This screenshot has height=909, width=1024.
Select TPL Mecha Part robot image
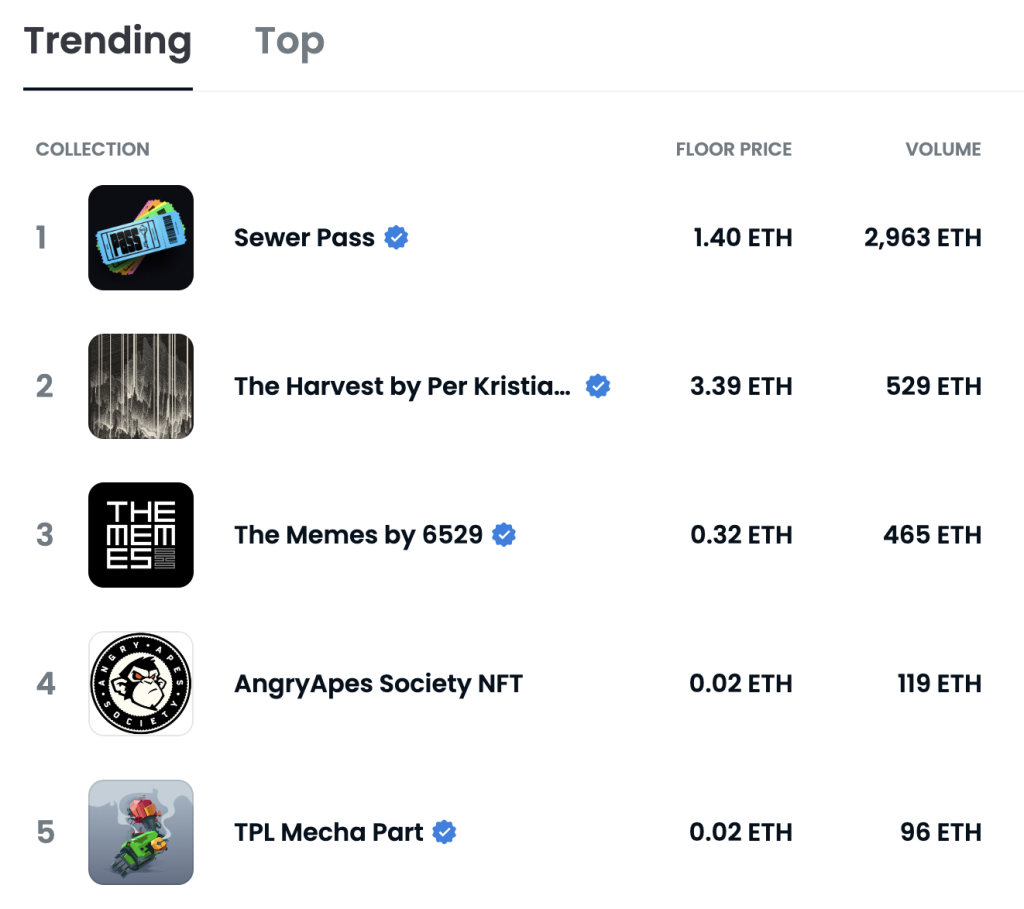141,832
